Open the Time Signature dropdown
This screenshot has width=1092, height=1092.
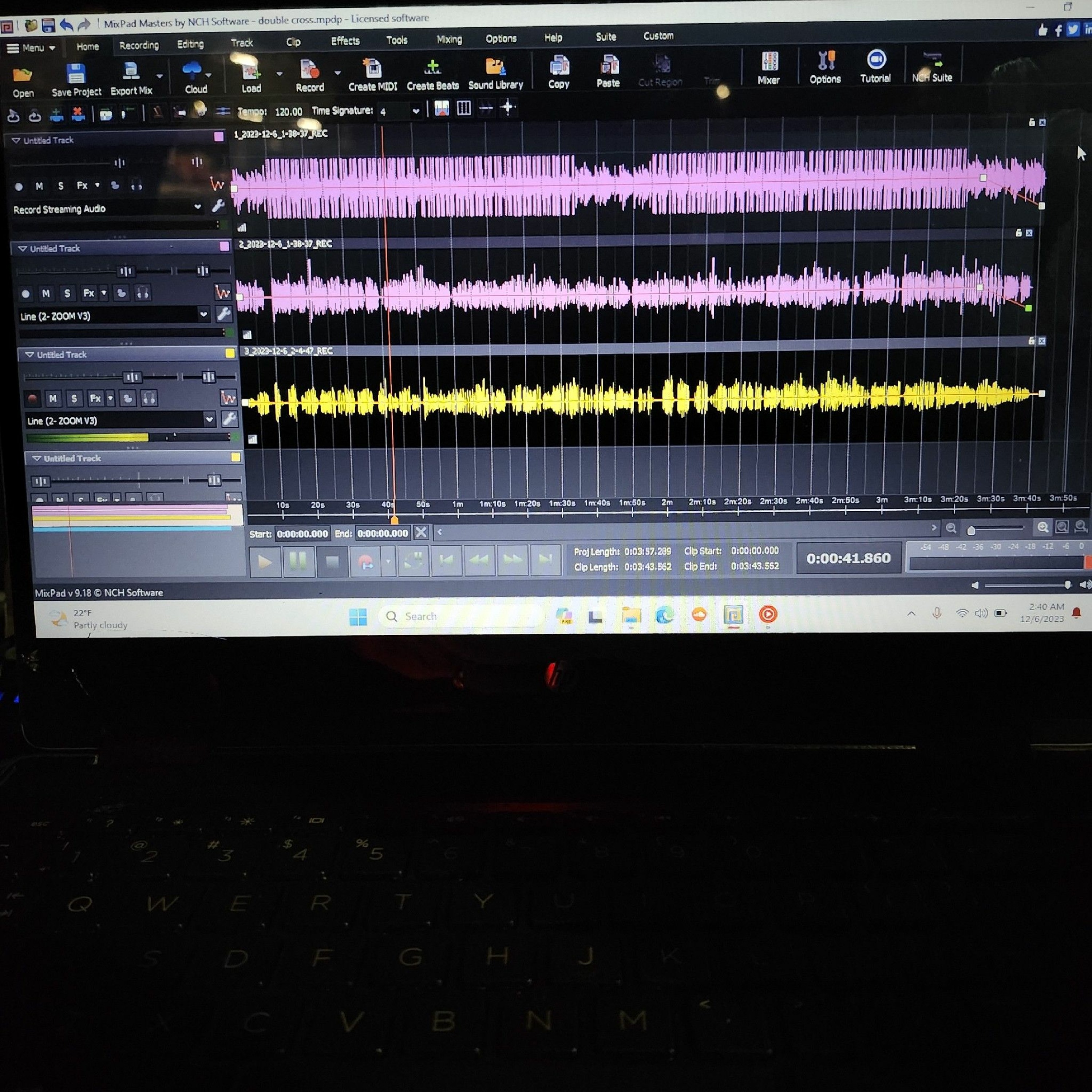pyautogui.click(x=416, y=111)
